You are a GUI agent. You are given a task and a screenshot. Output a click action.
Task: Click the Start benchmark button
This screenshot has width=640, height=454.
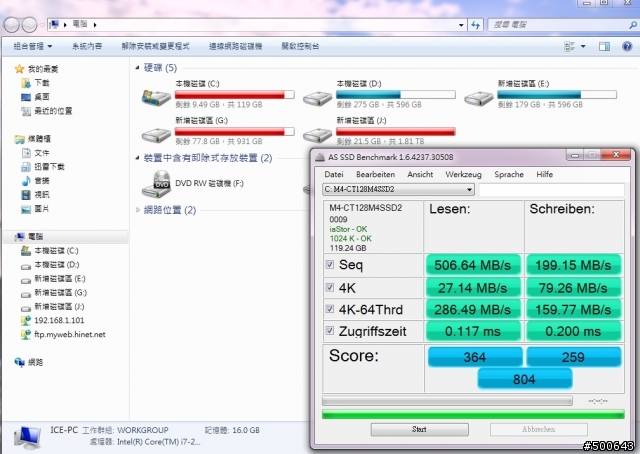[x=419, y=429]
